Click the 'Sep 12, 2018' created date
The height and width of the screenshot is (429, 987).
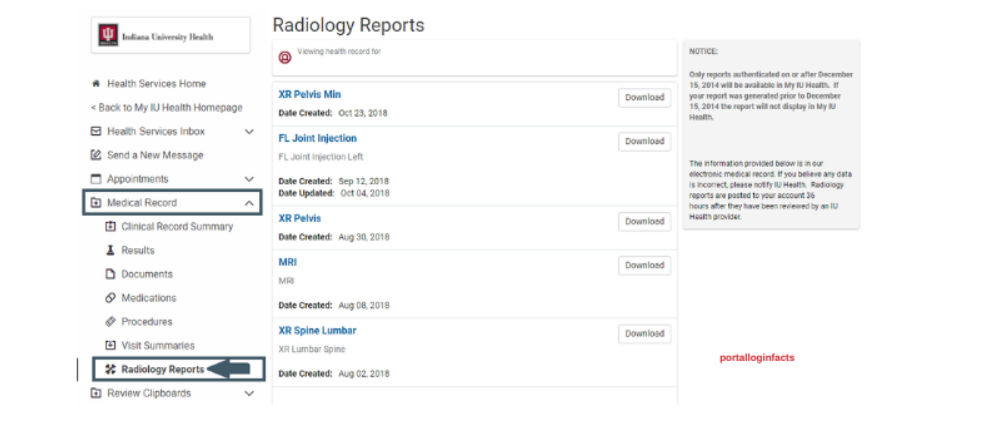click(363, 181)
